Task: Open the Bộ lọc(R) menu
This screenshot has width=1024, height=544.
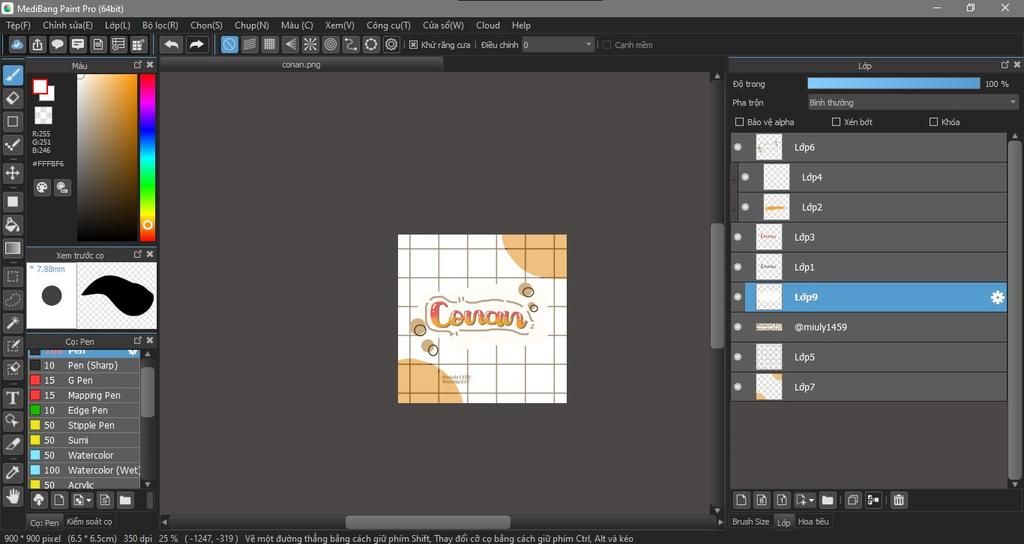Action: [160, 25]
